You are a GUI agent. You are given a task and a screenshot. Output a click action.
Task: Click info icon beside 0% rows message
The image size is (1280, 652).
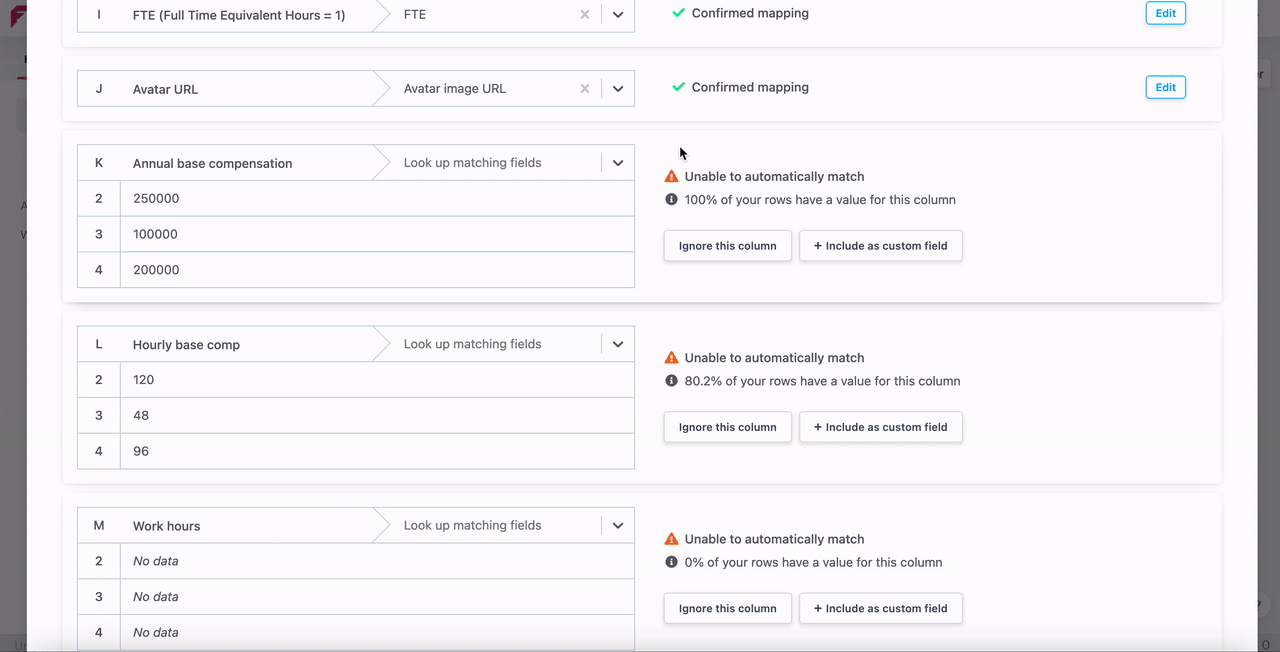tap(671, 562)
